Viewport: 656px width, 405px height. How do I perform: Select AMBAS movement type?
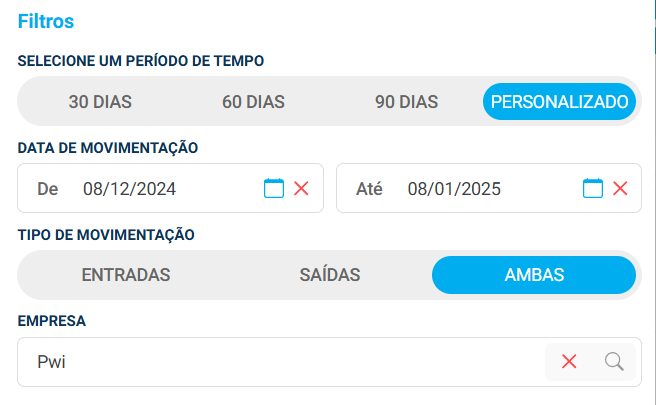pyautogui.click(x=534, y=275)
